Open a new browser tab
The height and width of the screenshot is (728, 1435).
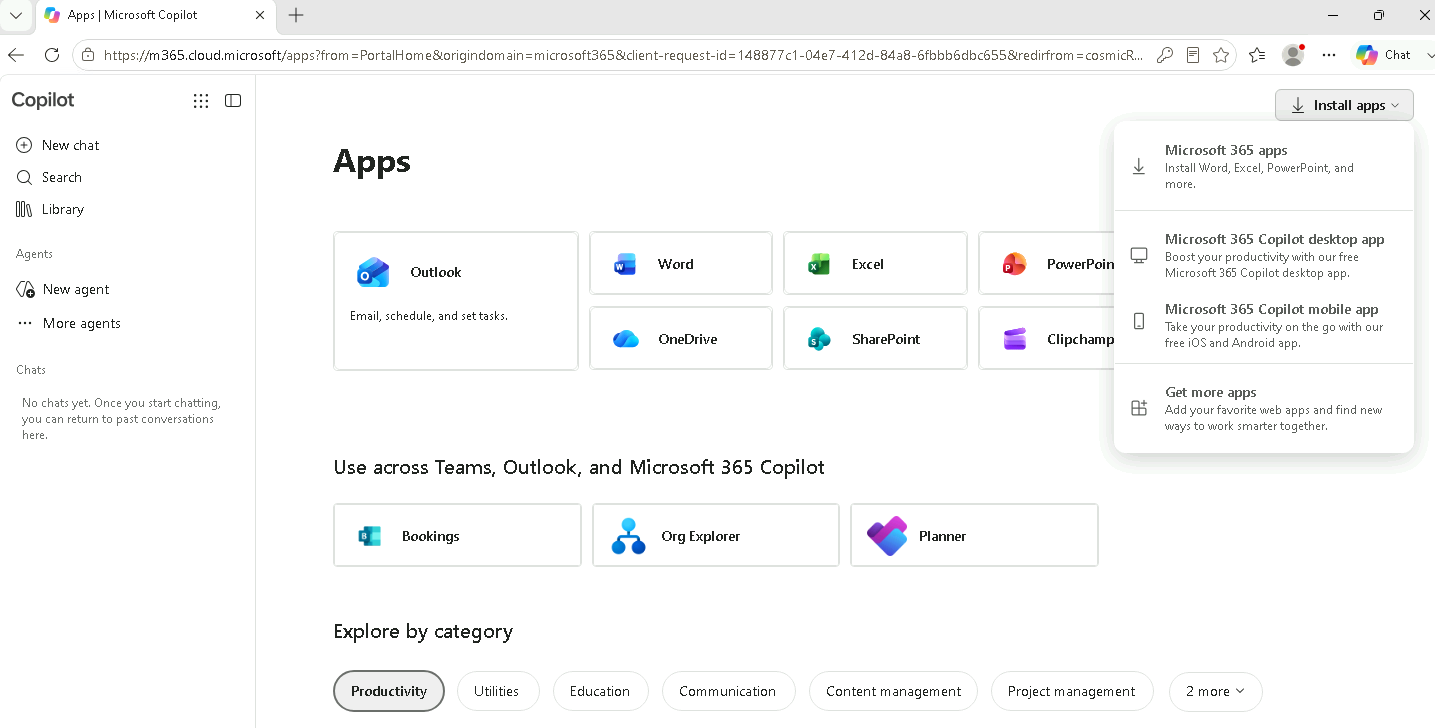point(296,15)
